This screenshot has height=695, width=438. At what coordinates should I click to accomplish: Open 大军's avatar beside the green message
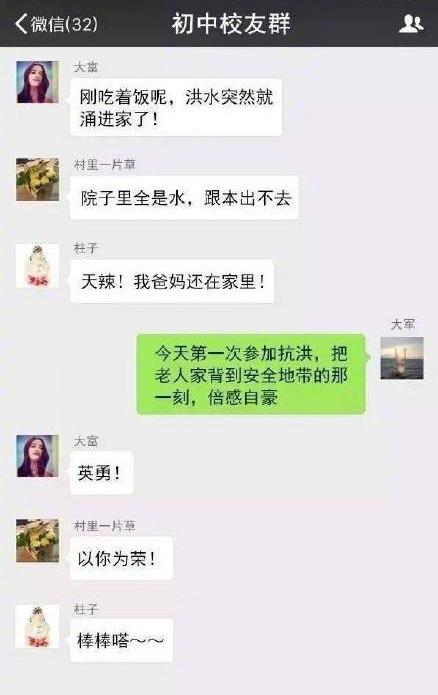click(402, 358)
